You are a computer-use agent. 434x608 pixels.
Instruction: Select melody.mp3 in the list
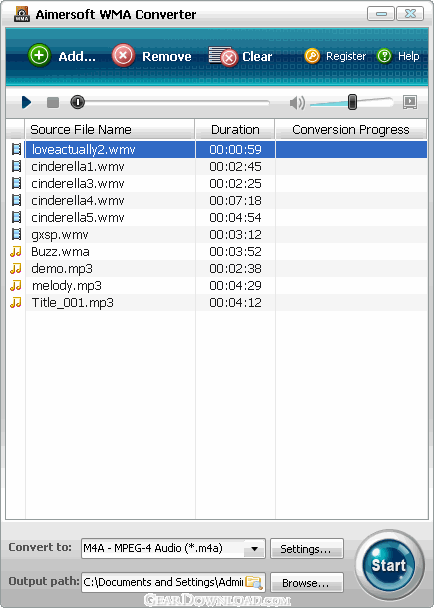217,286
